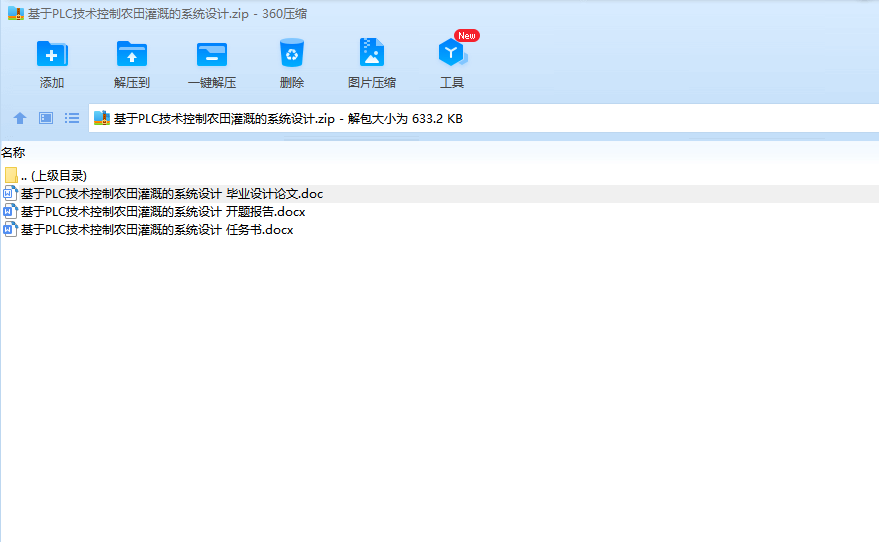Click the 一键解压 one-click extract icon

click(x=211, y=55)
